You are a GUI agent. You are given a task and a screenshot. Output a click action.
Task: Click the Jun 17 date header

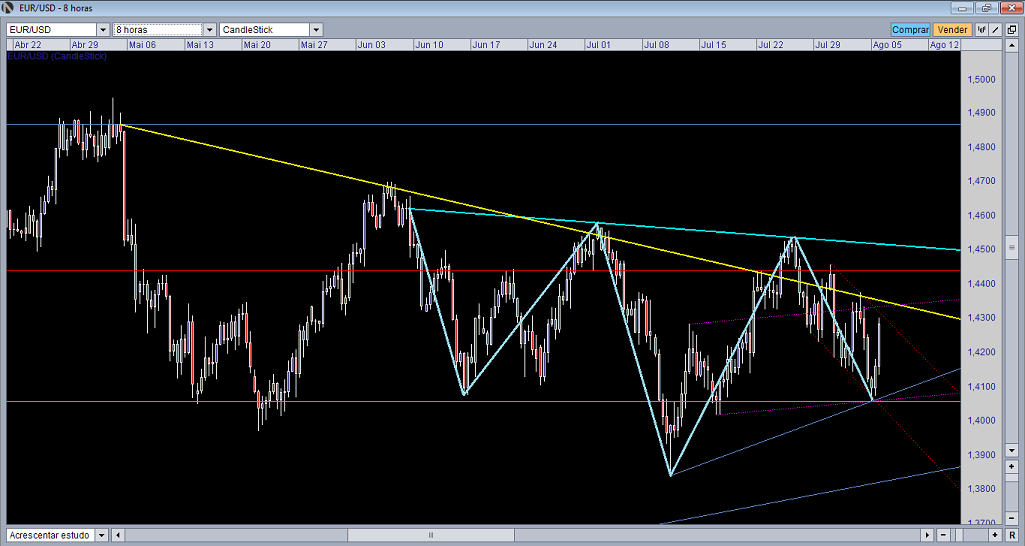tap(486, 44)
